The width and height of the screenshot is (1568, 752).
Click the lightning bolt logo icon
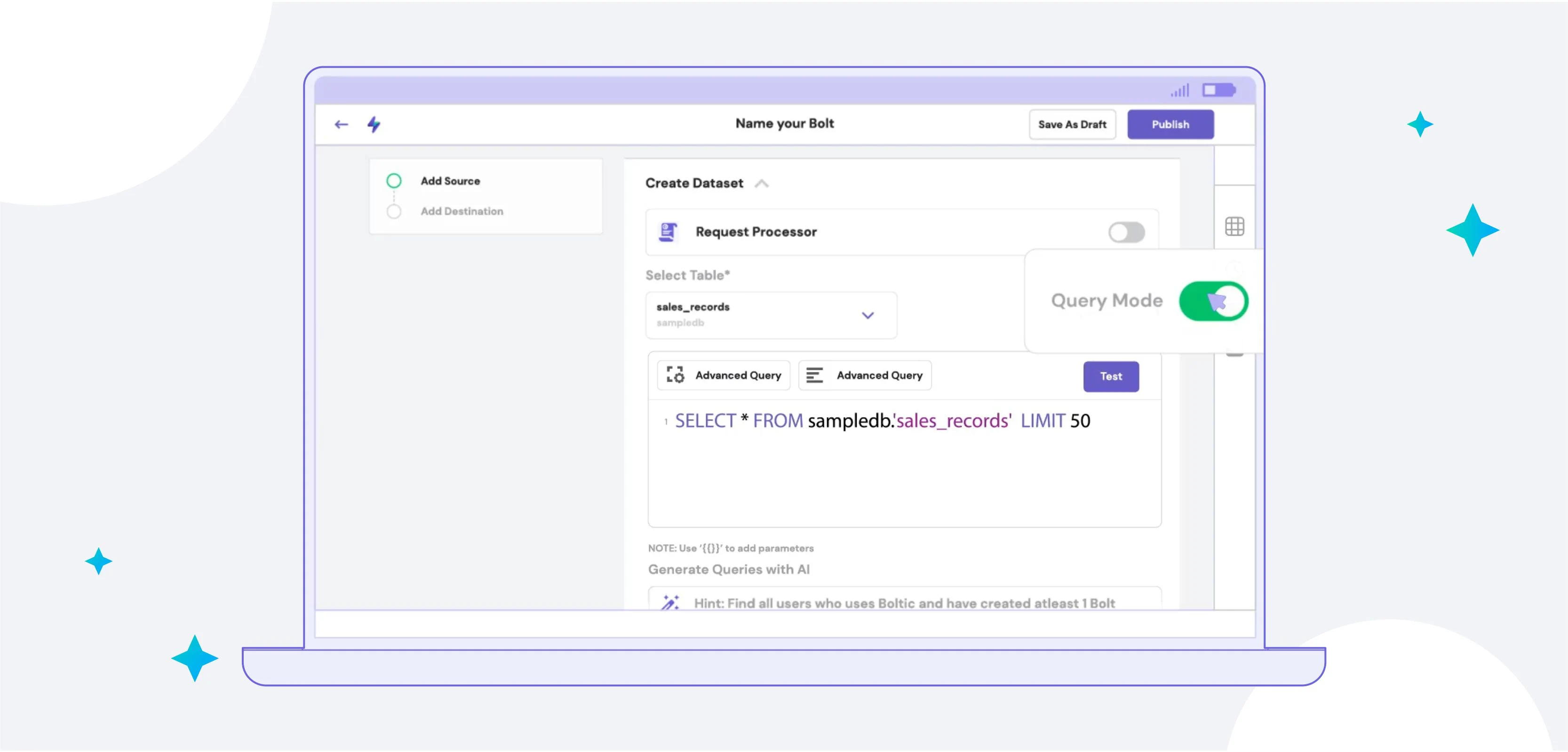pyautogui.click(x=374, y=124)
